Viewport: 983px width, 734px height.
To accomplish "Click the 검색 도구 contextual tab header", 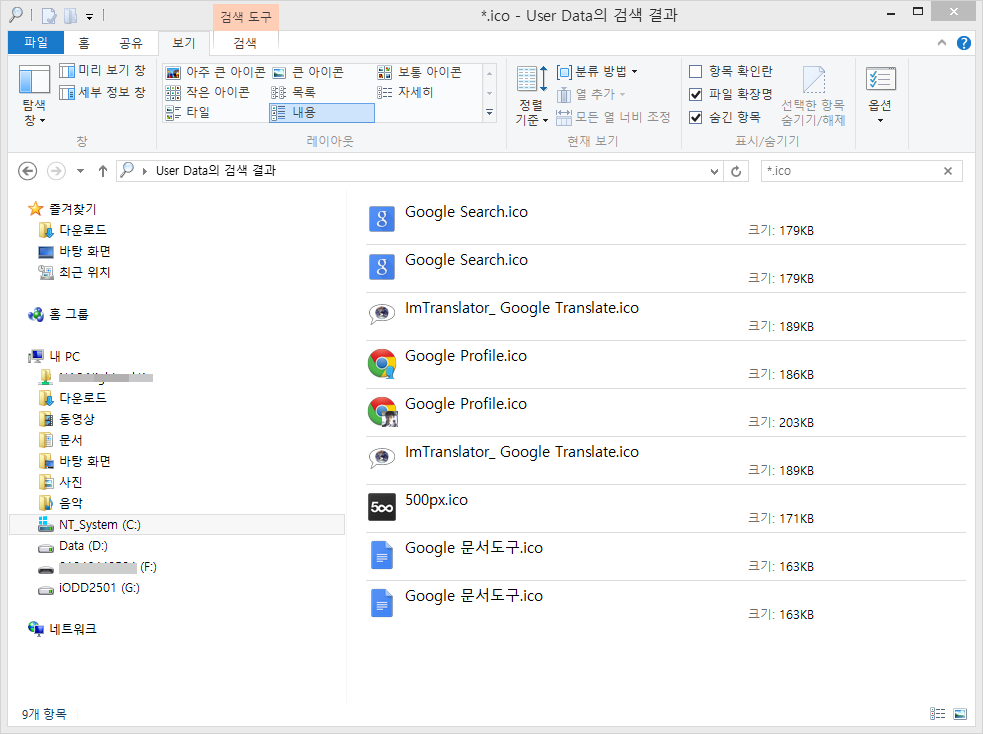I will point(246,17).
